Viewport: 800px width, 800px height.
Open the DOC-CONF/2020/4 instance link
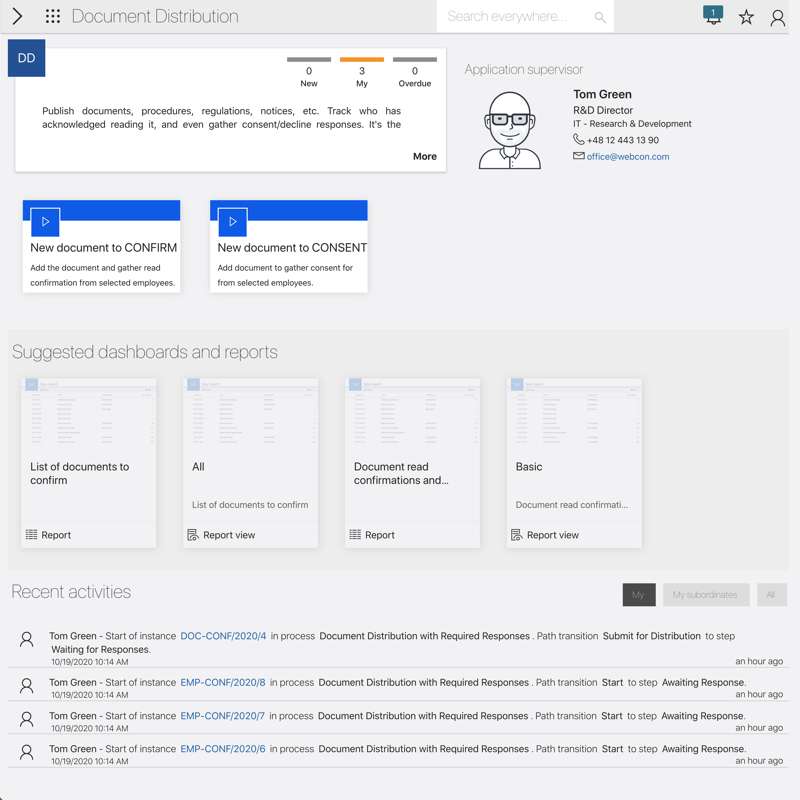[223, 636]
